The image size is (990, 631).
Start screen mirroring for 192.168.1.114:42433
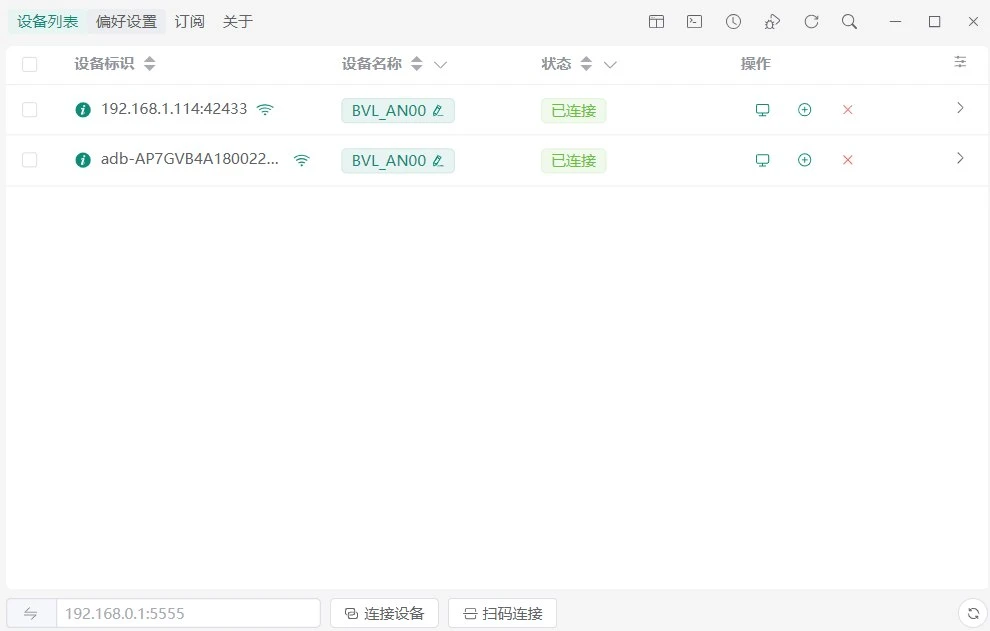click(762, 110)
